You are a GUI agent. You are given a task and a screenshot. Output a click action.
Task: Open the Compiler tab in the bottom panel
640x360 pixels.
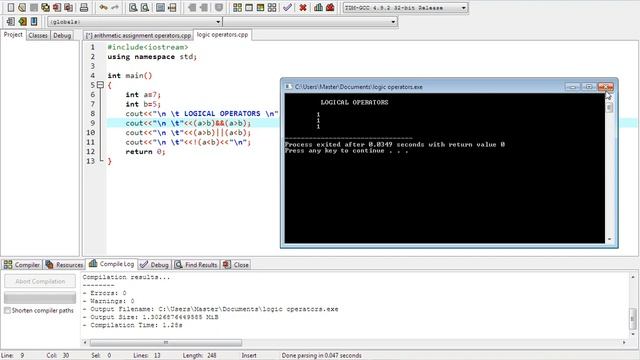[22, 265]
